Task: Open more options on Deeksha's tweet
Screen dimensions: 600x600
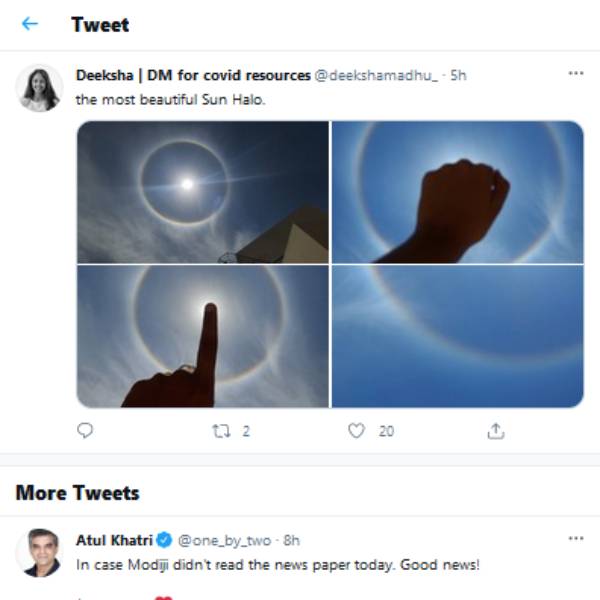Action: pos(575,74)
